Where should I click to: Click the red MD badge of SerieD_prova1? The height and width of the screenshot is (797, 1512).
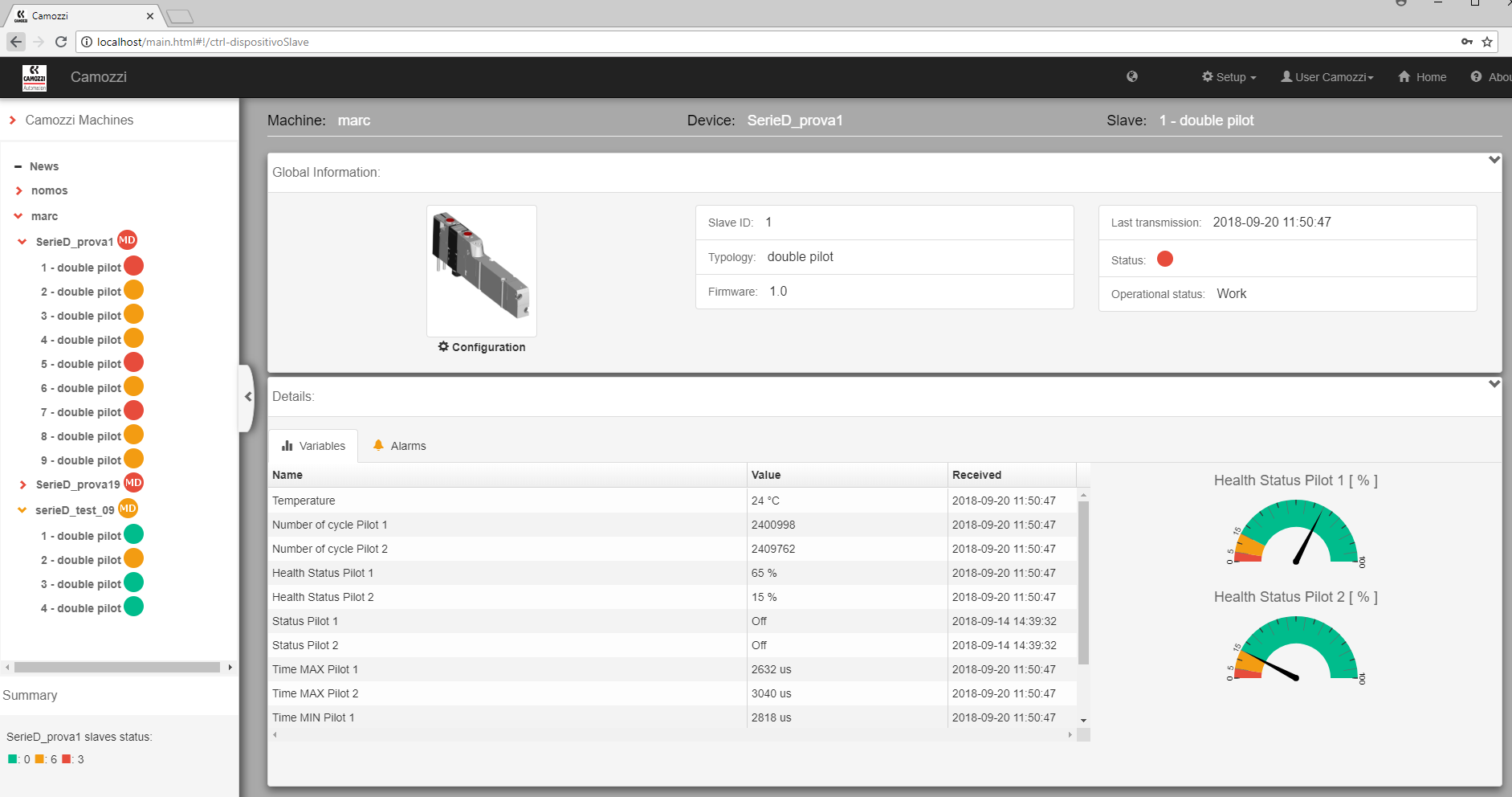click(127, 240)
